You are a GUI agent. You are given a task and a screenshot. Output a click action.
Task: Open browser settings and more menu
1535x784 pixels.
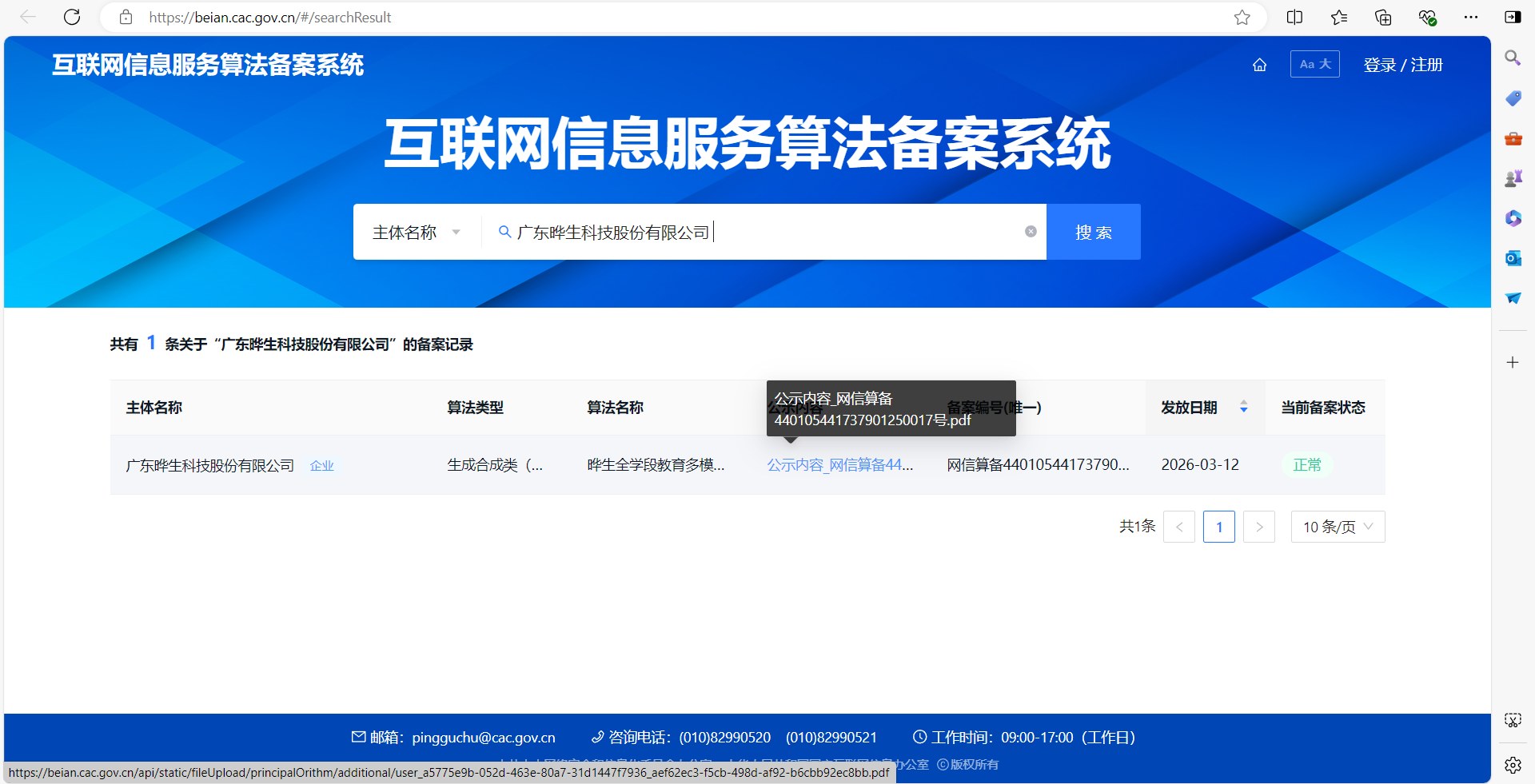click(1471, 17)
